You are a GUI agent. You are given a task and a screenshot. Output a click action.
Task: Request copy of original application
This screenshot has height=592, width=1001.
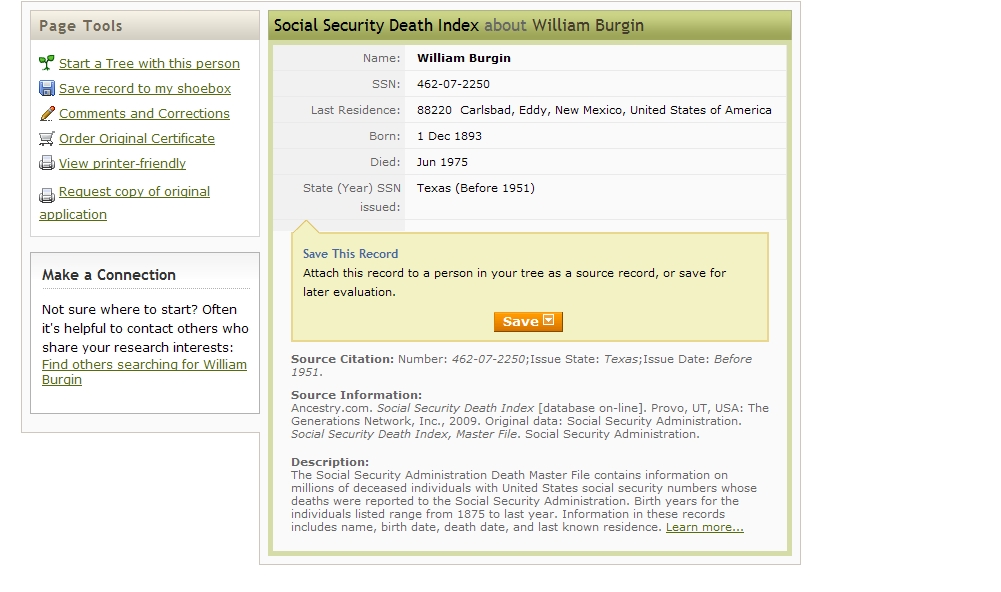[134, 191]
